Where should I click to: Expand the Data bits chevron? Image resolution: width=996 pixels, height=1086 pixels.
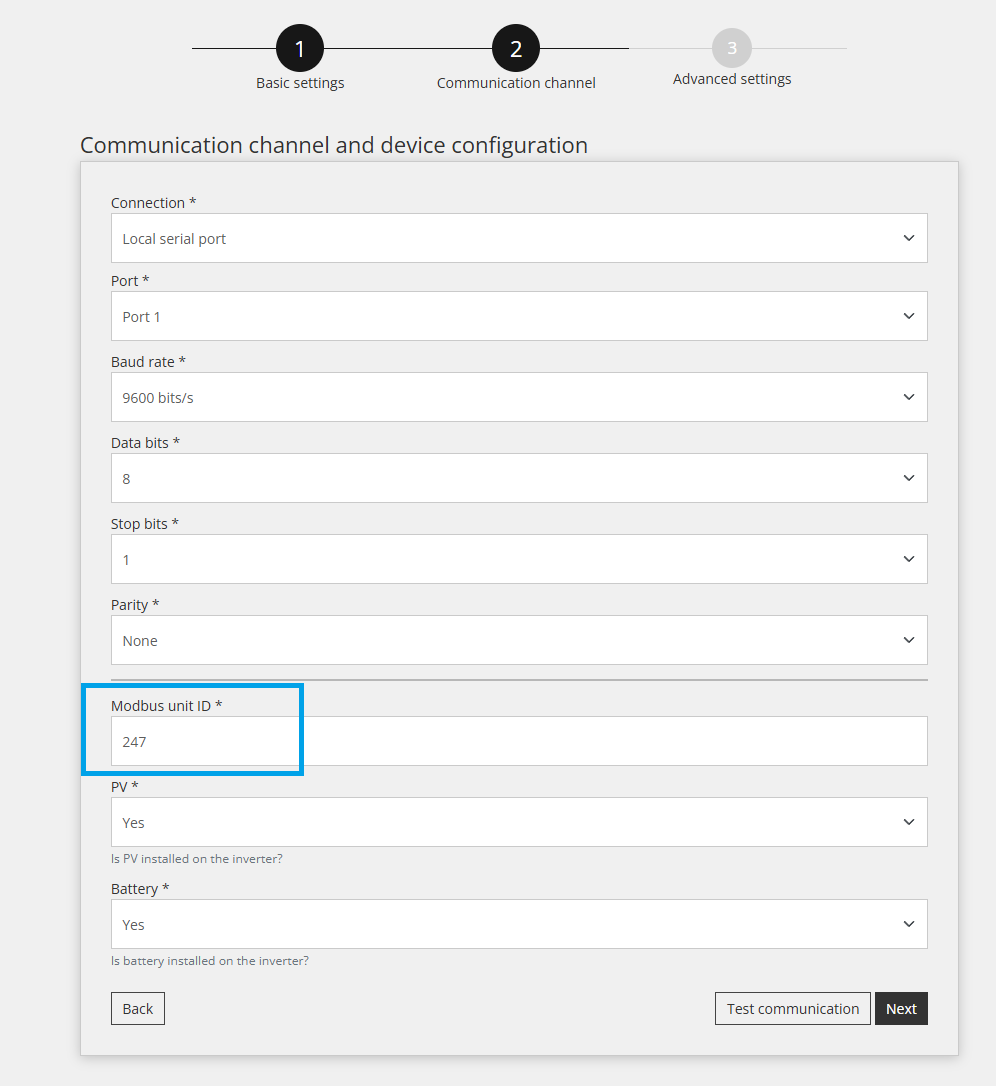point(909,478)
